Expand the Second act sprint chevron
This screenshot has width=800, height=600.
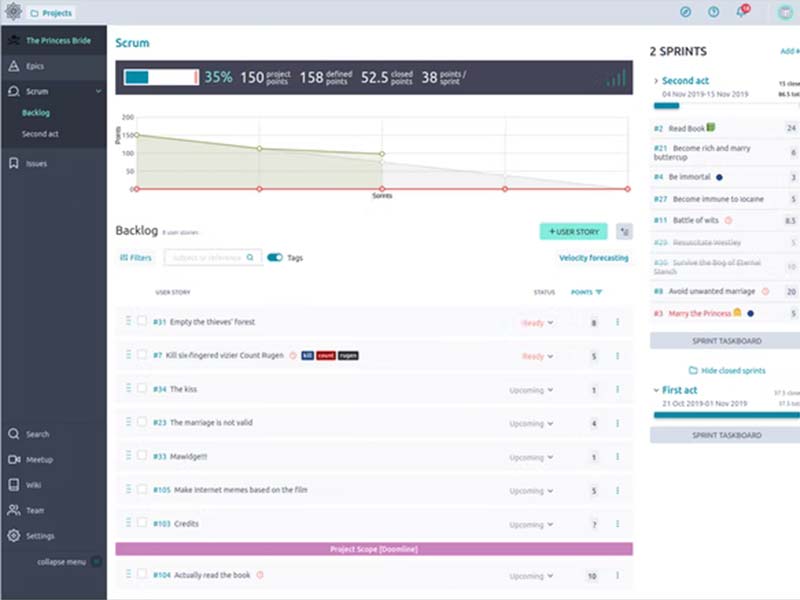click(656, 81)
